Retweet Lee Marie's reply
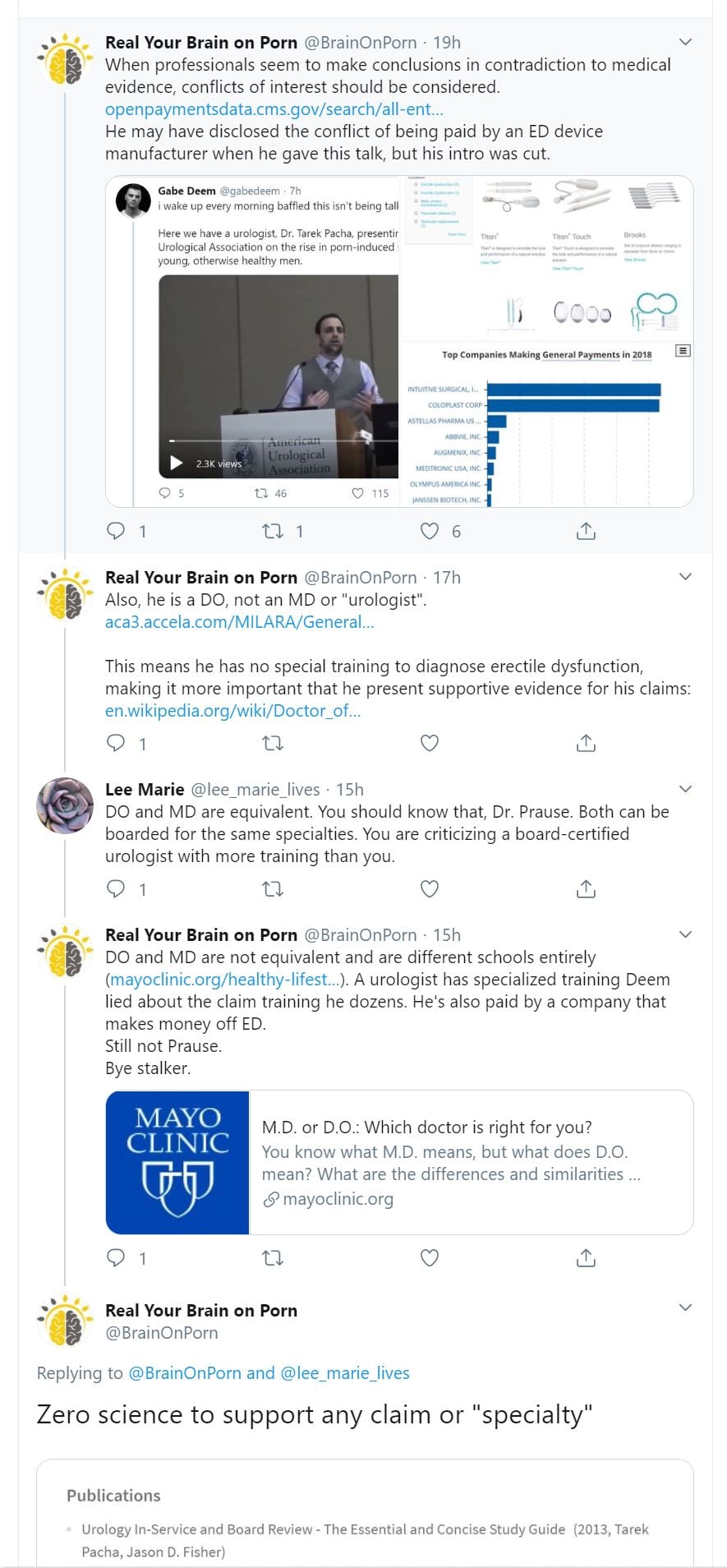The height and width of the screenshot is (1568, 727). [x=273, y=888]
